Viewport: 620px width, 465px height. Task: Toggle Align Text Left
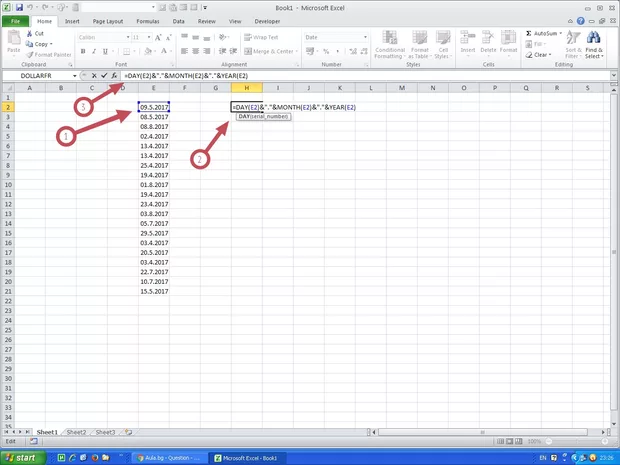(184, 51)
